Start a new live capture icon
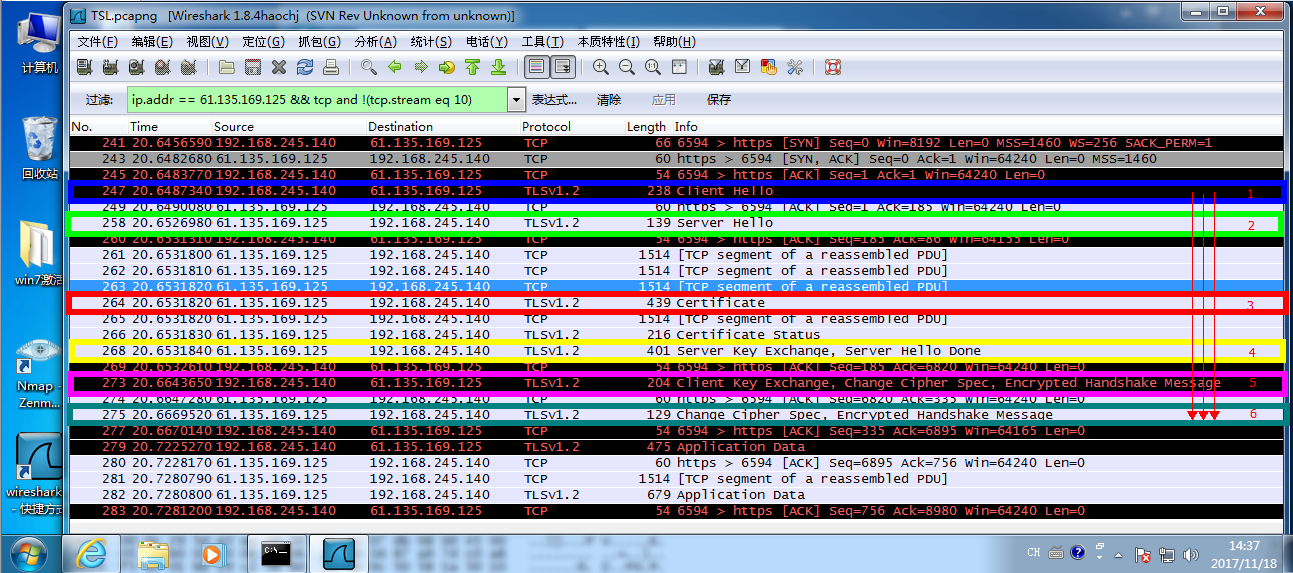 click(136, 67)
